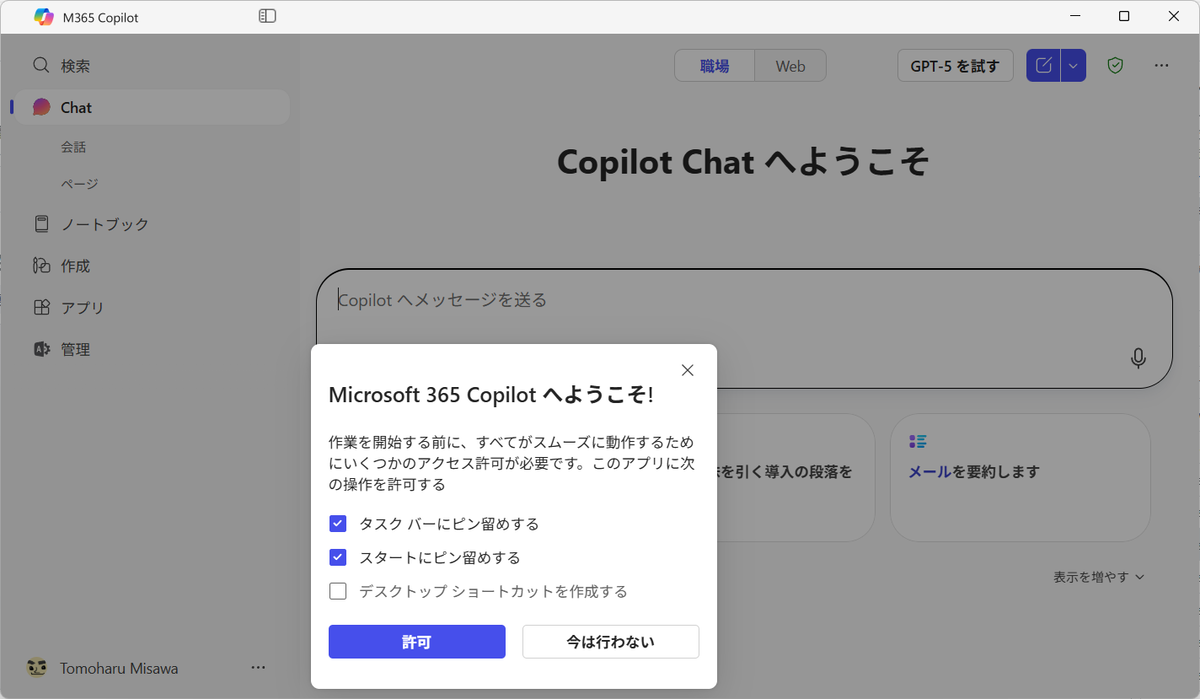Image resolution: width=1200 pixels, height=699 pixels.
Task: Click the アプリ apps grid icon
Action: pyautogui.click(x=41, y=308)
